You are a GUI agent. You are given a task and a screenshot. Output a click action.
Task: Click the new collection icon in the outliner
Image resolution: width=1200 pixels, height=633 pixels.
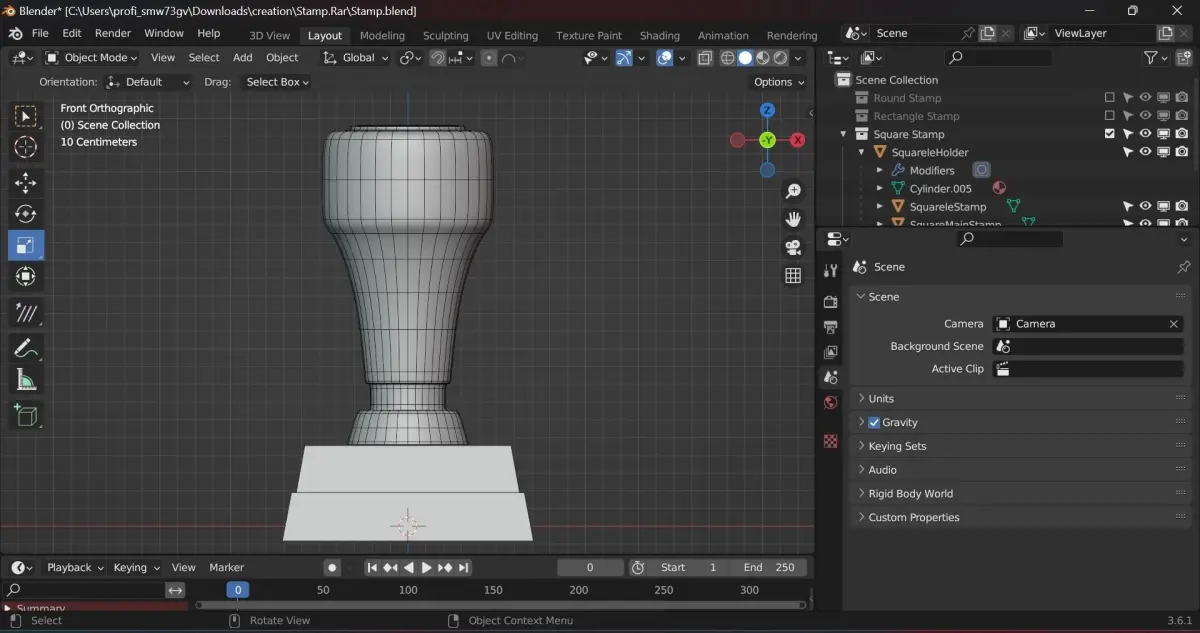coord(1183,58)
